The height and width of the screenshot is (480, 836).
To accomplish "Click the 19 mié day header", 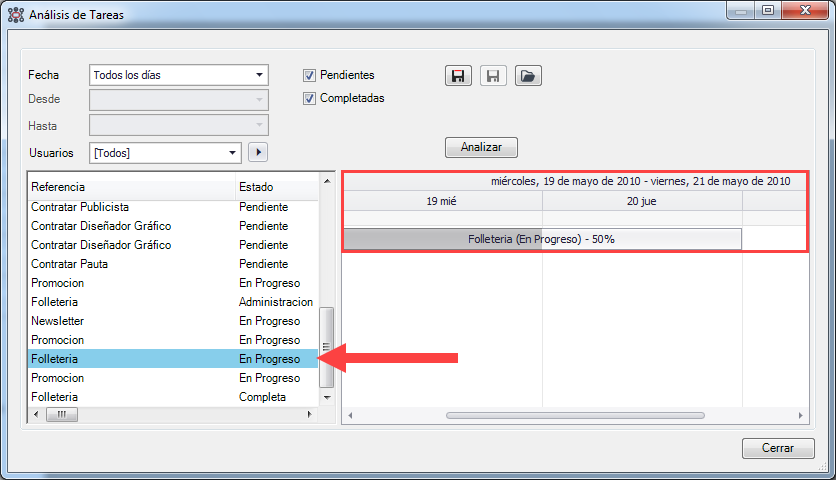I will (x=443, y=201).
